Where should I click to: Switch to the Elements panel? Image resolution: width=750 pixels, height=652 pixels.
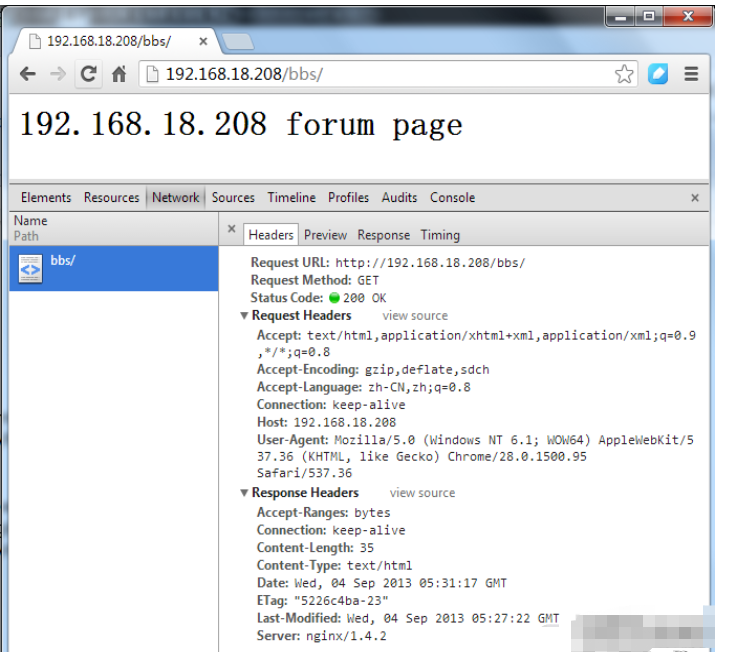[46, 198]
